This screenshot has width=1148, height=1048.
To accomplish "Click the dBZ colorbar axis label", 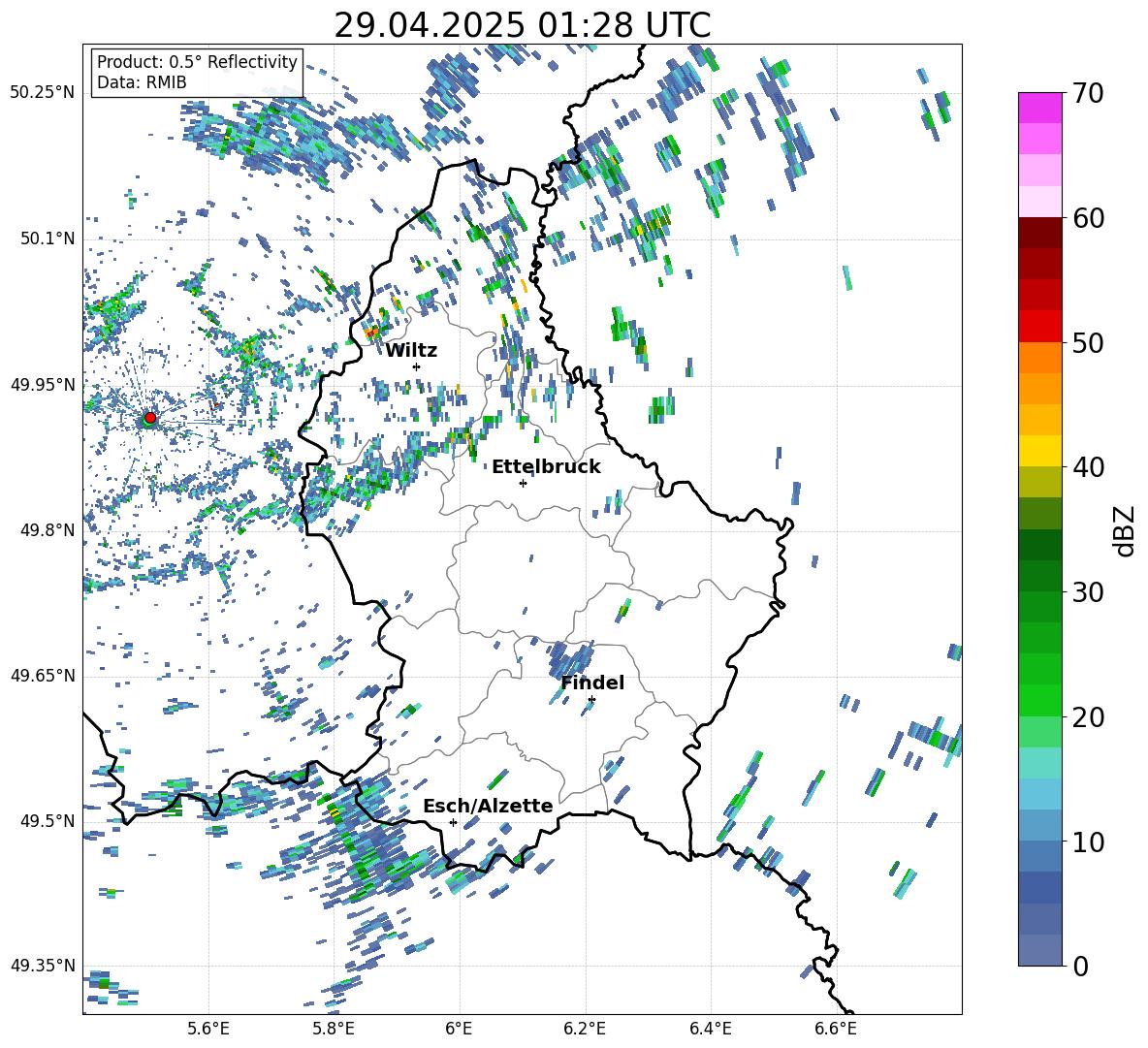I will (x=1126, y=530).
